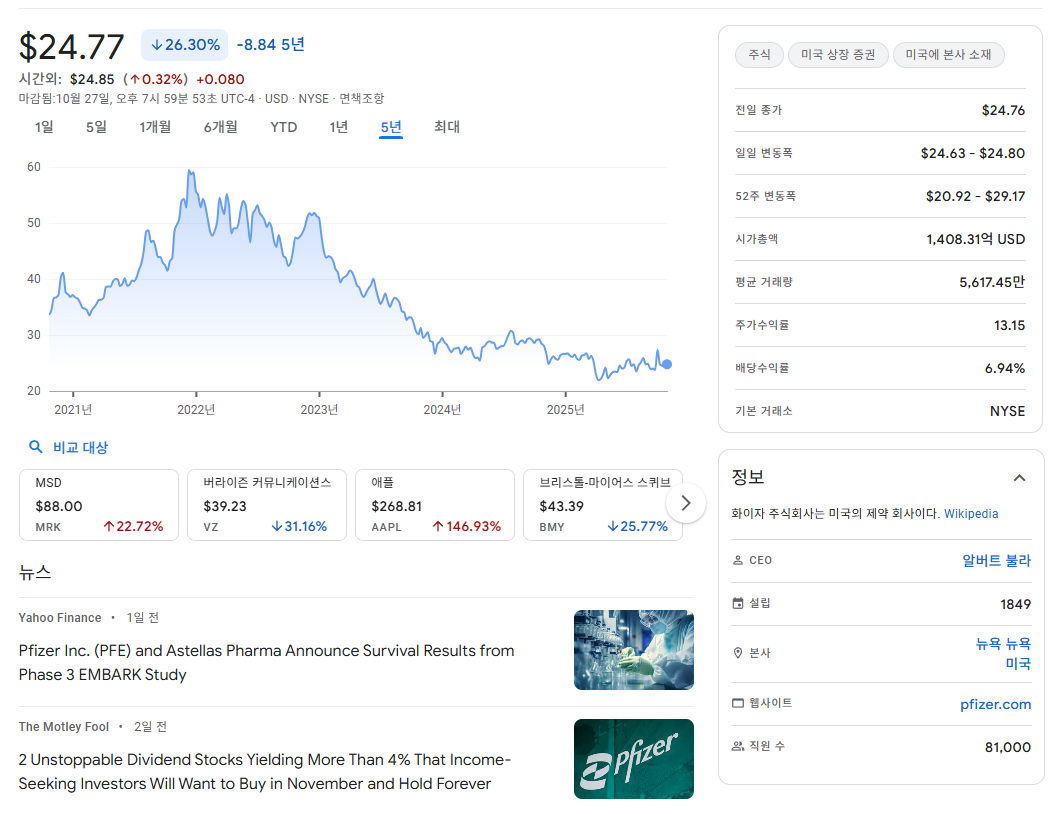Screen dimensions: 1055x814
Task: Click the CEO person icon
Action: [737, 560]
